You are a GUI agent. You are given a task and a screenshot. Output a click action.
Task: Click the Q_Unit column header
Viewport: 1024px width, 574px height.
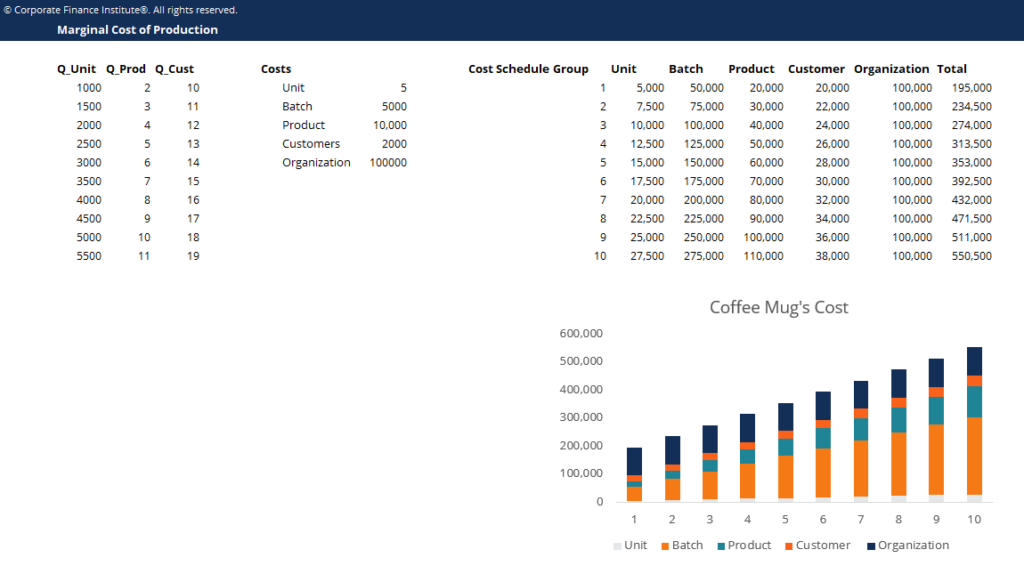point(76,69)
